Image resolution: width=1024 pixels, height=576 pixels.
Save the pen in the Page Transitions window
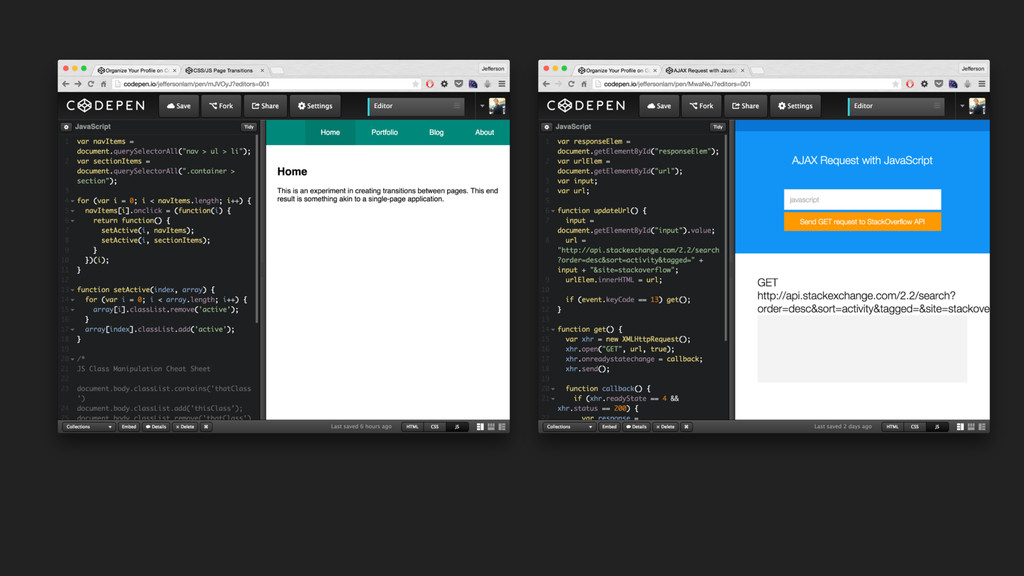click(179, 106)
